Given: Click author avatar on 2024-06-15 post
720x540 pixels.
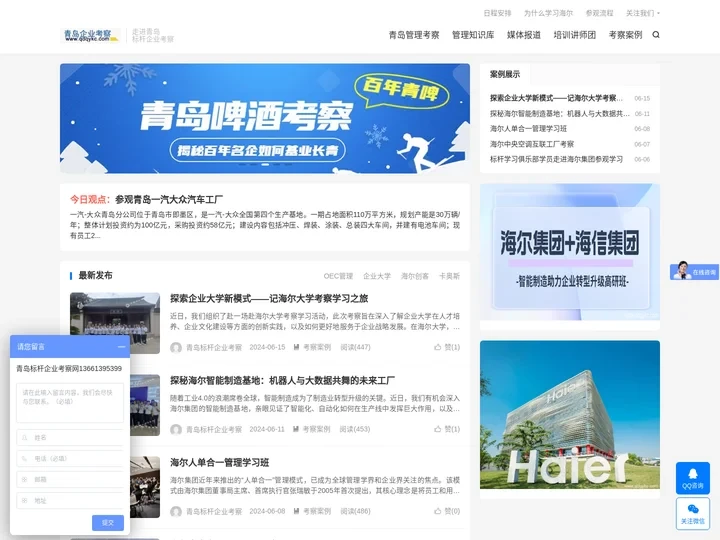Looking at the screenshot, I should tap(176, 348).
